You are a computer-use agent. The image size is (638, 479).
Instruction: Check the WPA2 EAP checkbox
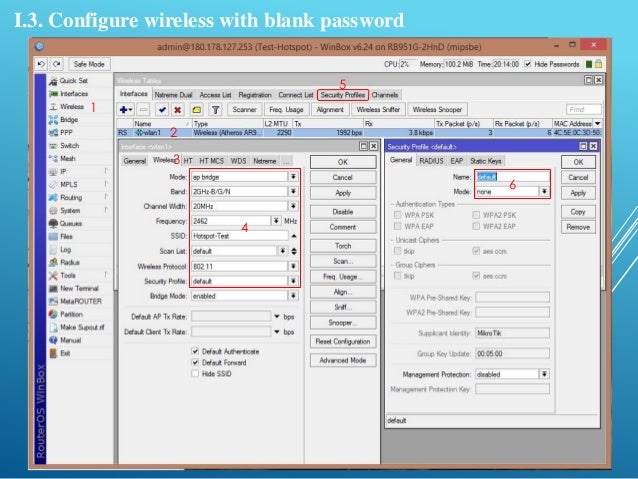[x=476, y=226]
